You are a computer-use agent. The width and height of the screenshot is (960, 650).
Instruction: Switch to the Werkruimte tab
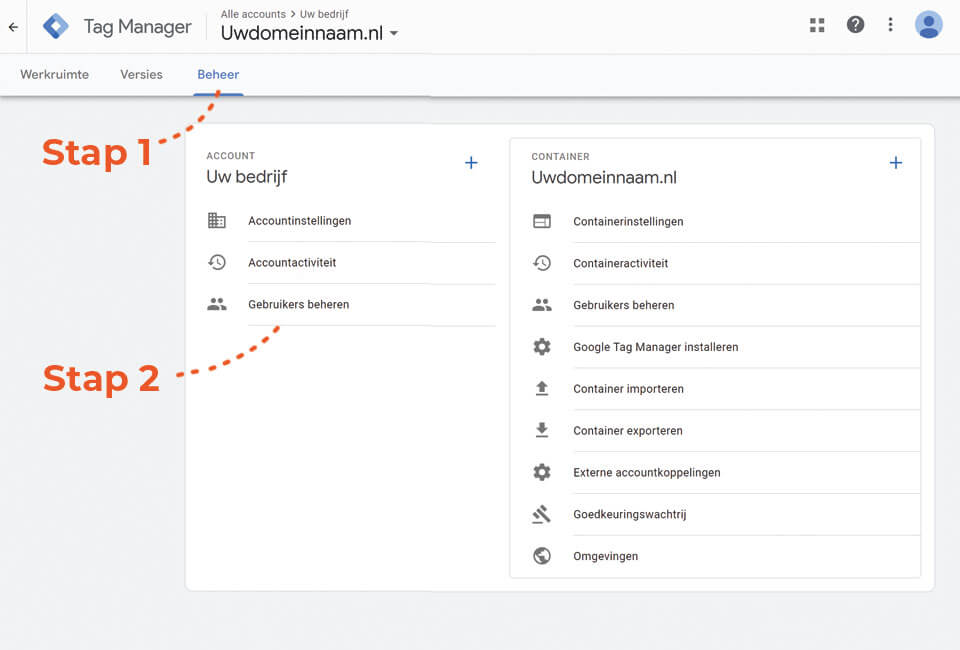54,75
